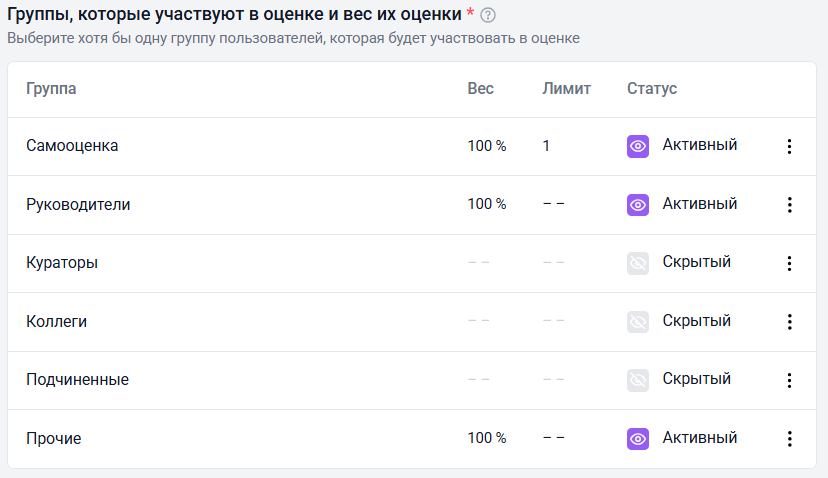Open three-dot menu for Коллеги row
828x478 pixels.
pyautogui.click(x=789, y=321)
